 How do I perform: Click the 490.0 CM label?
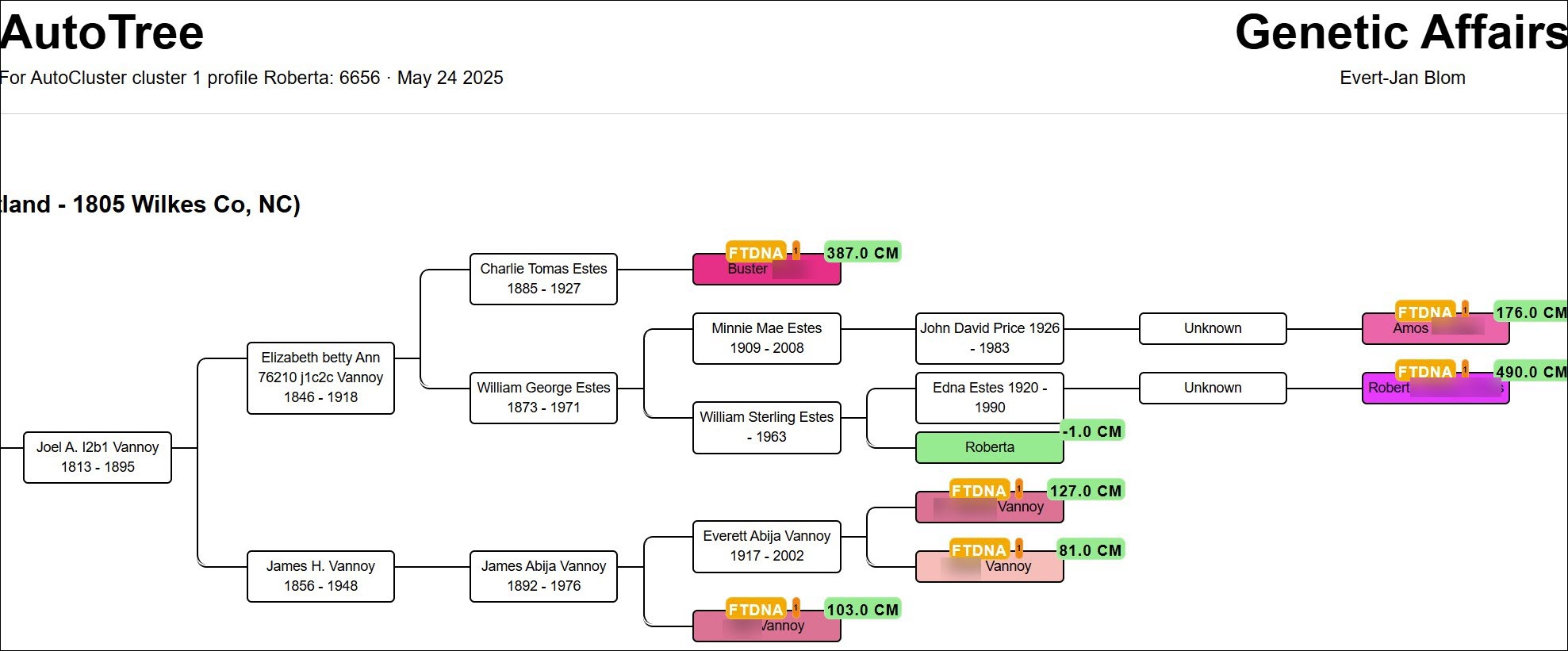coord(1531,371)
